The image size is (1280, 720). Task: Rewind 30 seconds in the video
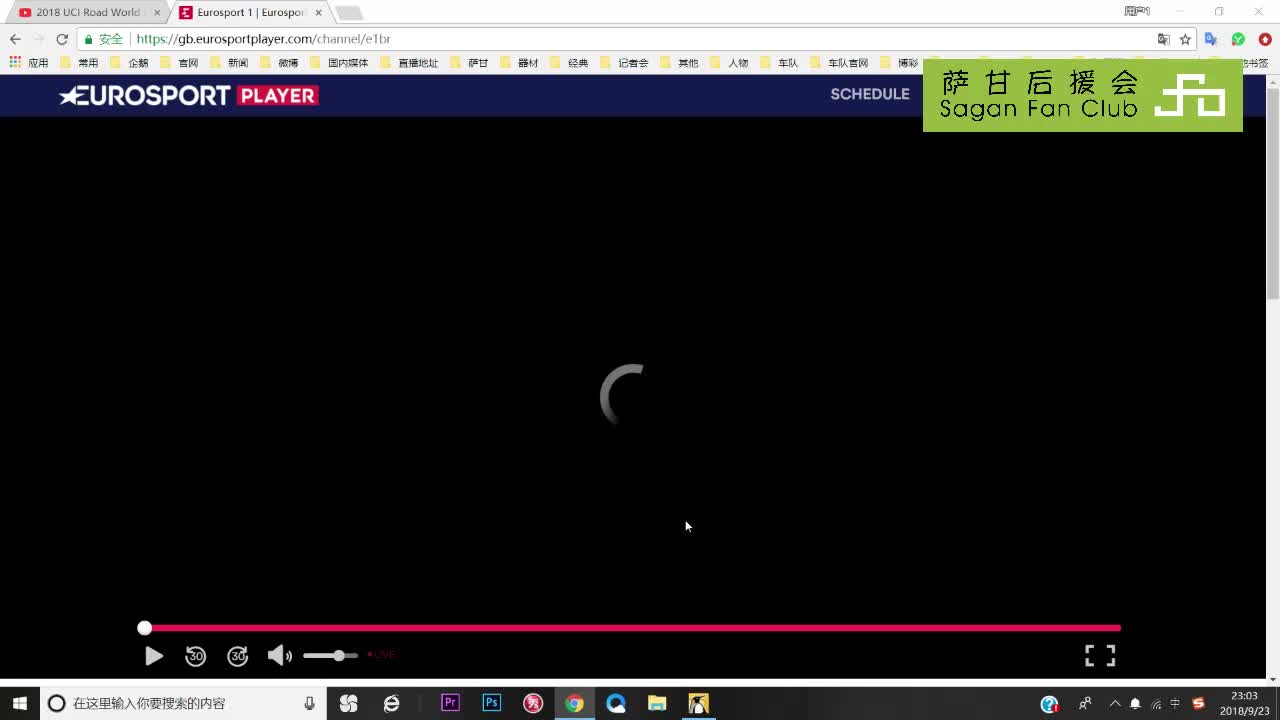(196, 656)
